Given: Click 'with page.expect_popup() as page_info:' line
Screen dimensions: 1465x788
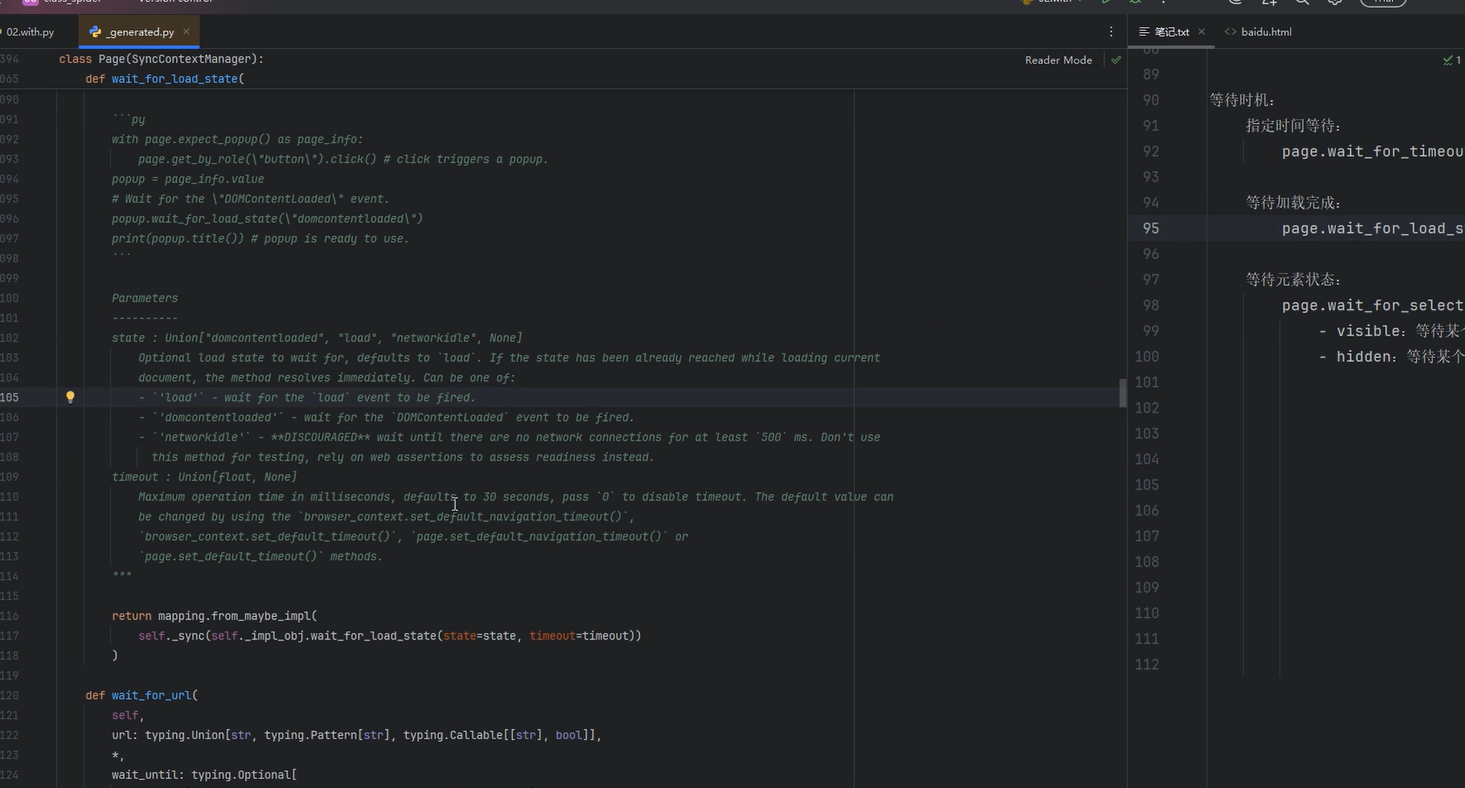Looking at the screenshot, I should [x=238, y=139].
